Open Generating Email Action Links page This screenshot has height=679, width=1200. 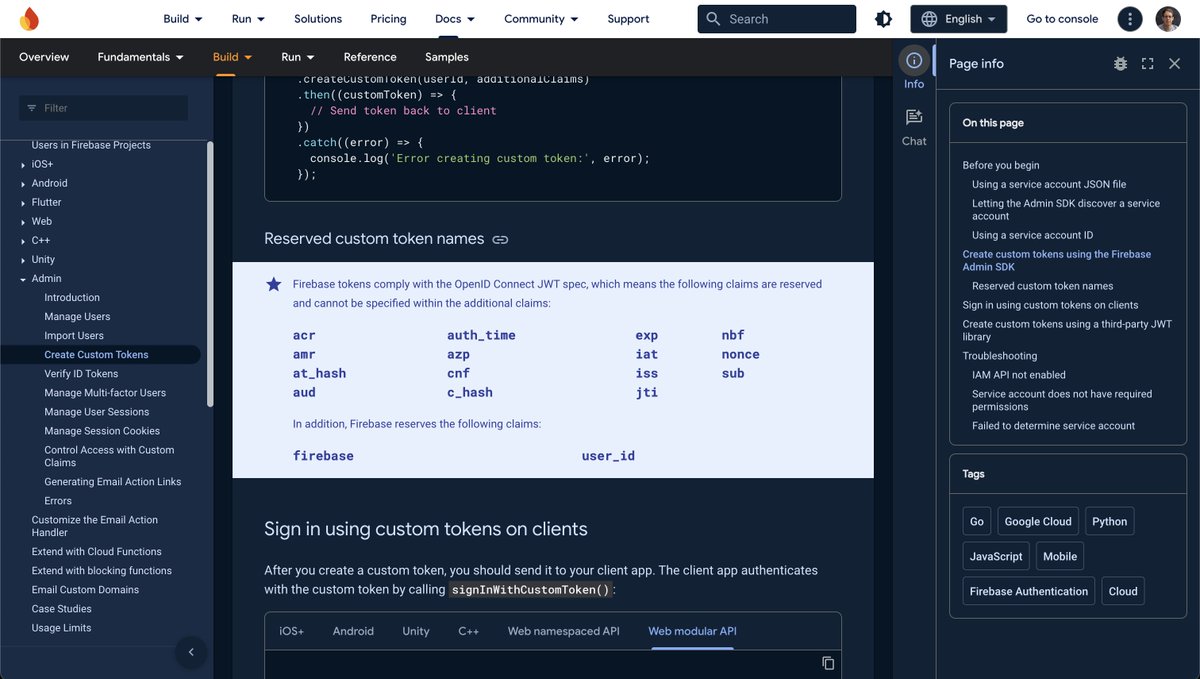pos(113,482)
